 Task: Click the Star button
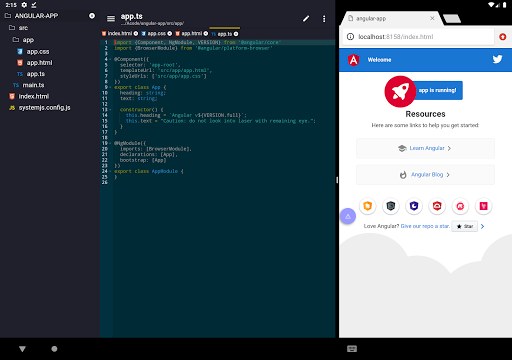(x=465, y=226)
